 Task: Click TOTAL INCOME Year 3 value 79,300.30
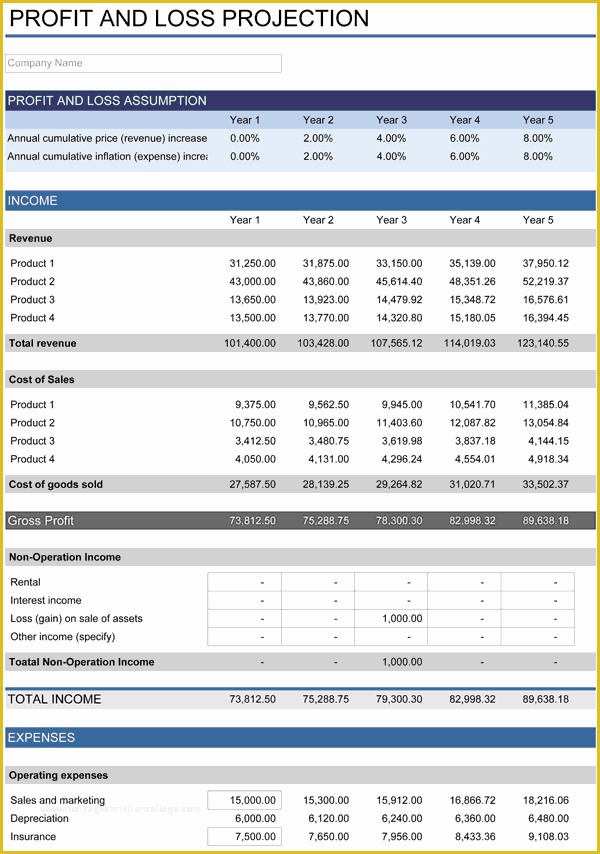[399, 699]
